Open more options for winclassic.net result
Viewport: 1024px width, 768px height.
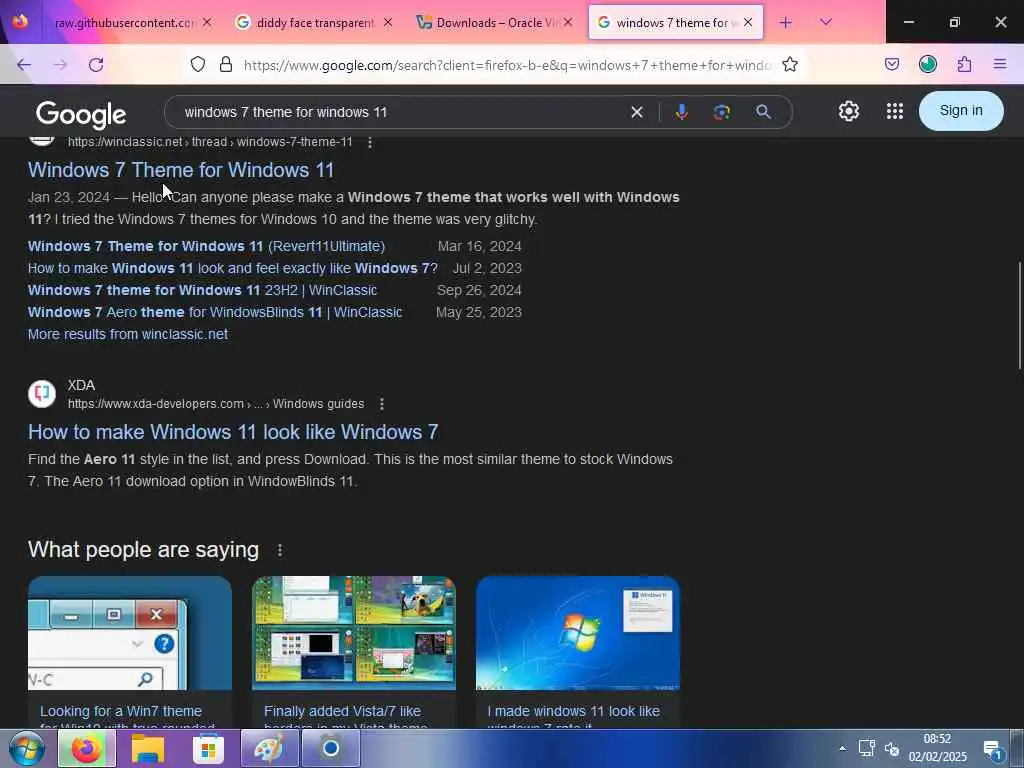click(370, 142)
